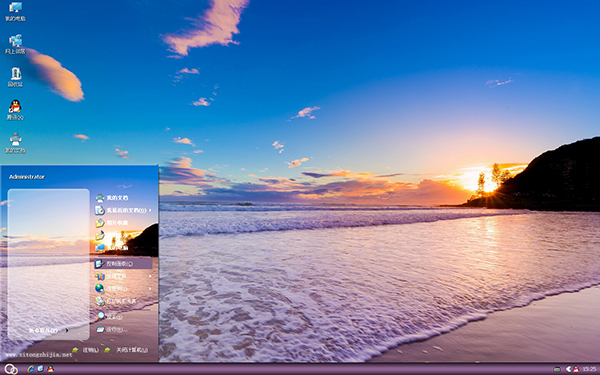This screenshot has height=375, width=600.
Task: Open QQ penguin in quick launch bar
Action: pos(51,369)
